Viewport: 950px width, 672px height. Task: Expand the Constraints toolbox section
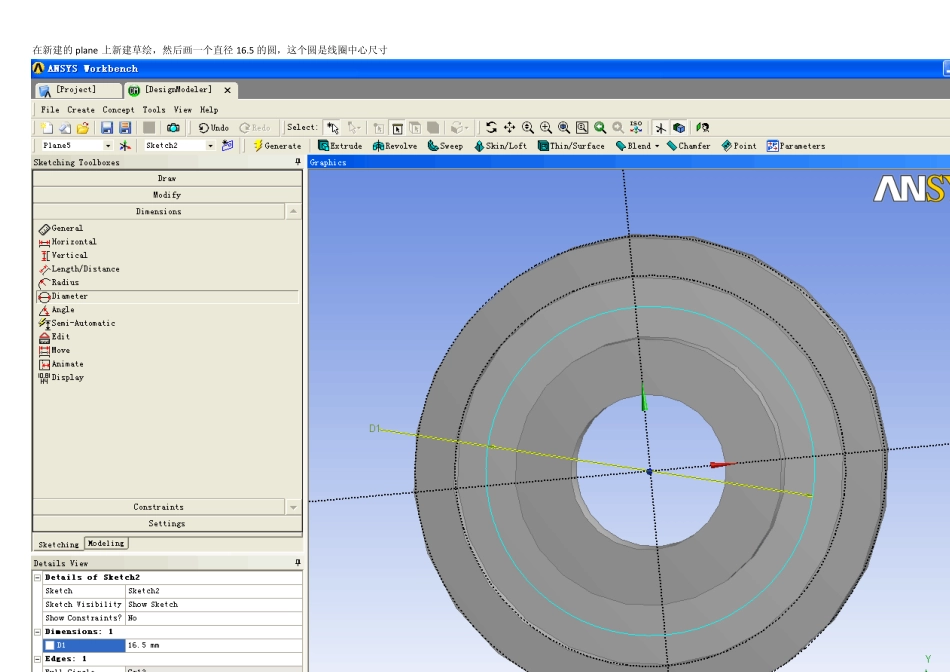(x=160, y=507)
